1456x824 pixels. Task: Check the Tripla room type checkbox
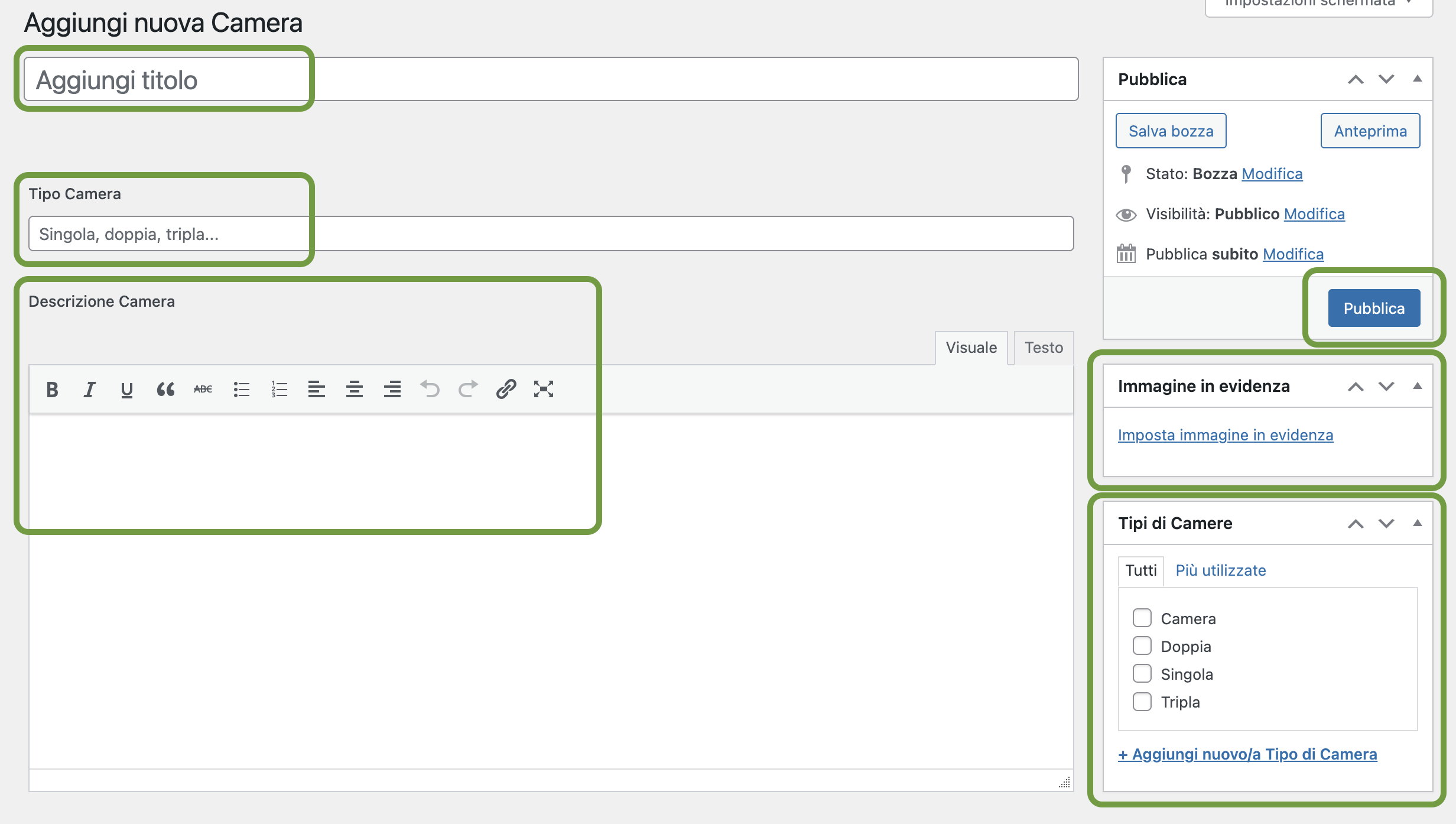point(1142,702)
